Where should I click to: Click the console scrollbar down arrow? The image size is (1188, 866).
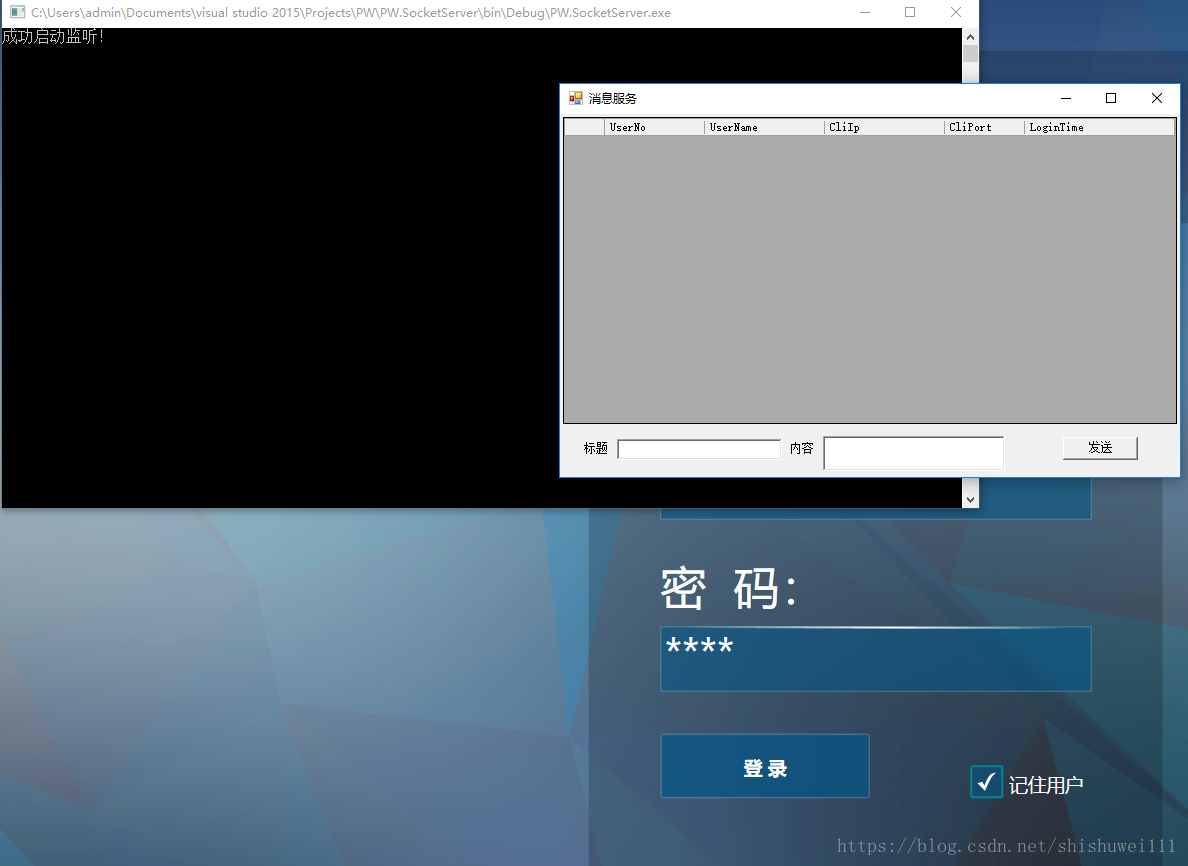tap(970, 499)
